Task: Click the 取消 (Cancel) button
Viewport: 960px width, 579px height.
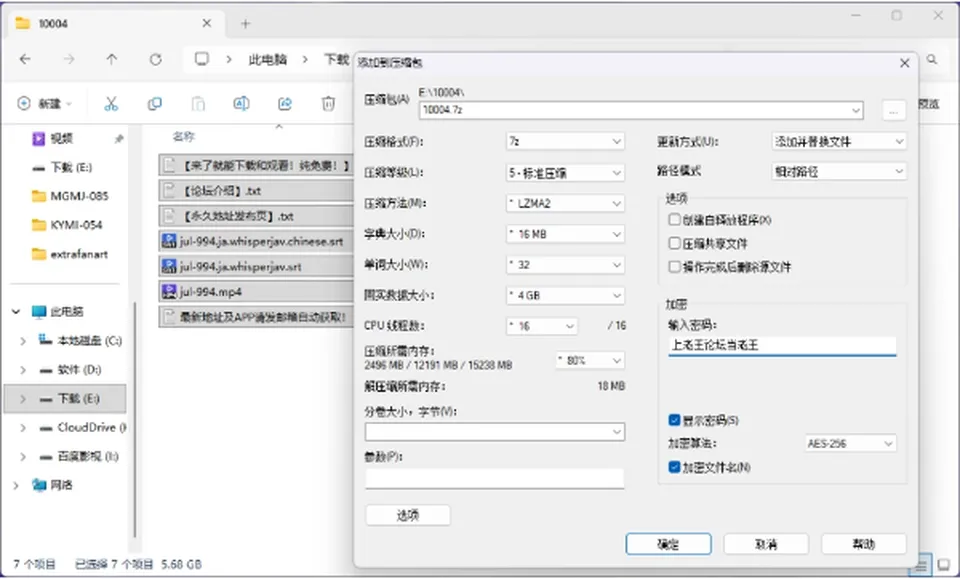Action: pyautogui.click(x=766, y=544)
